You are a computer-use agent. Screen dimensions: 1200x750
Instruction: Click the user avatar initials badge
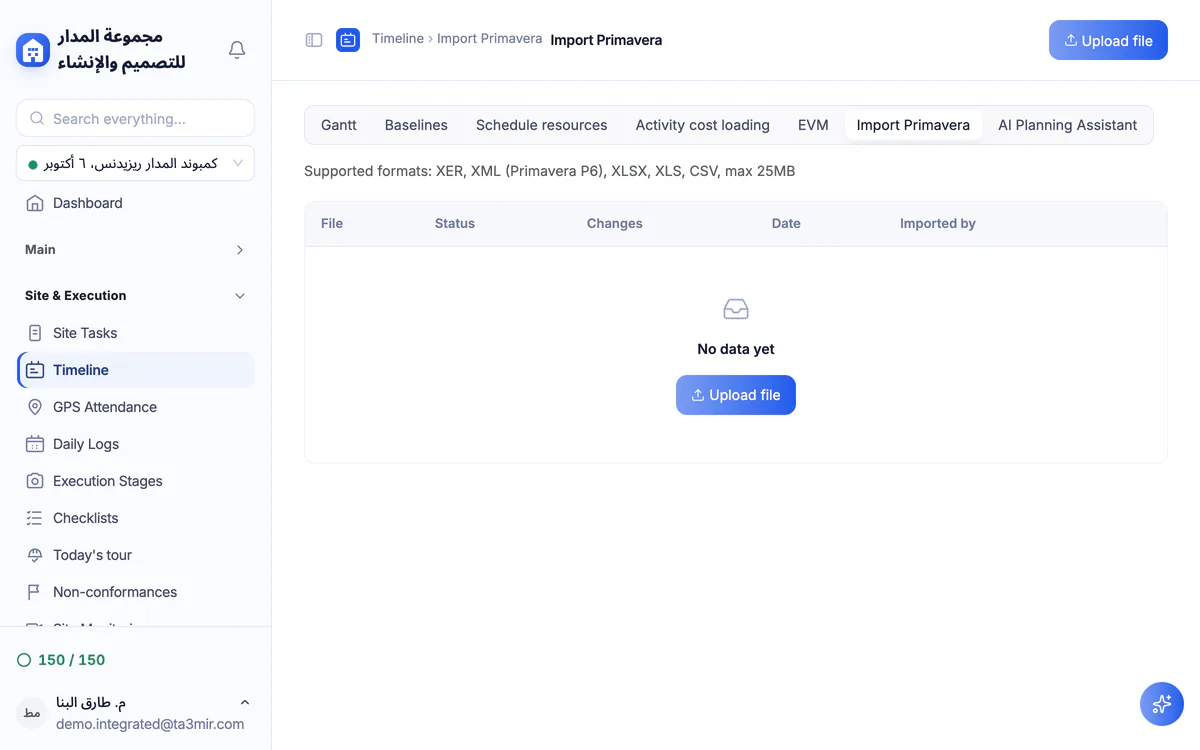32,713
